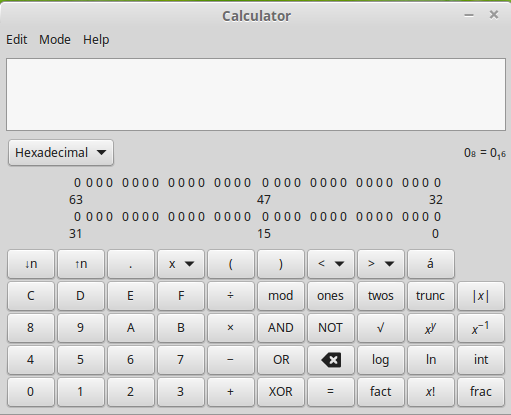The height and width of the screenshot is (415, 511).
Task: Click the int button
Action: [x=481, y=360]
